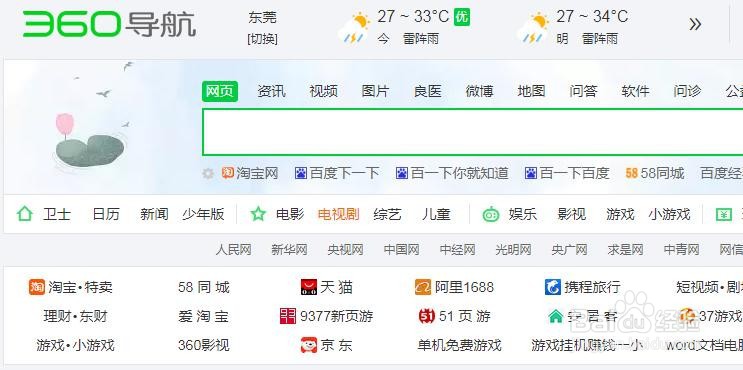Select the 网页 search tab

coord(220,91)
